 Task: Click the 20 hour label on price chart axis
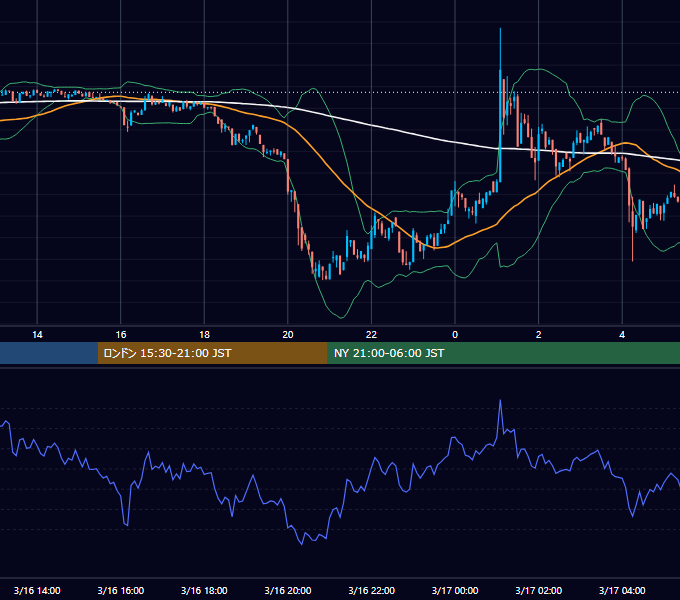coord(288,335)
